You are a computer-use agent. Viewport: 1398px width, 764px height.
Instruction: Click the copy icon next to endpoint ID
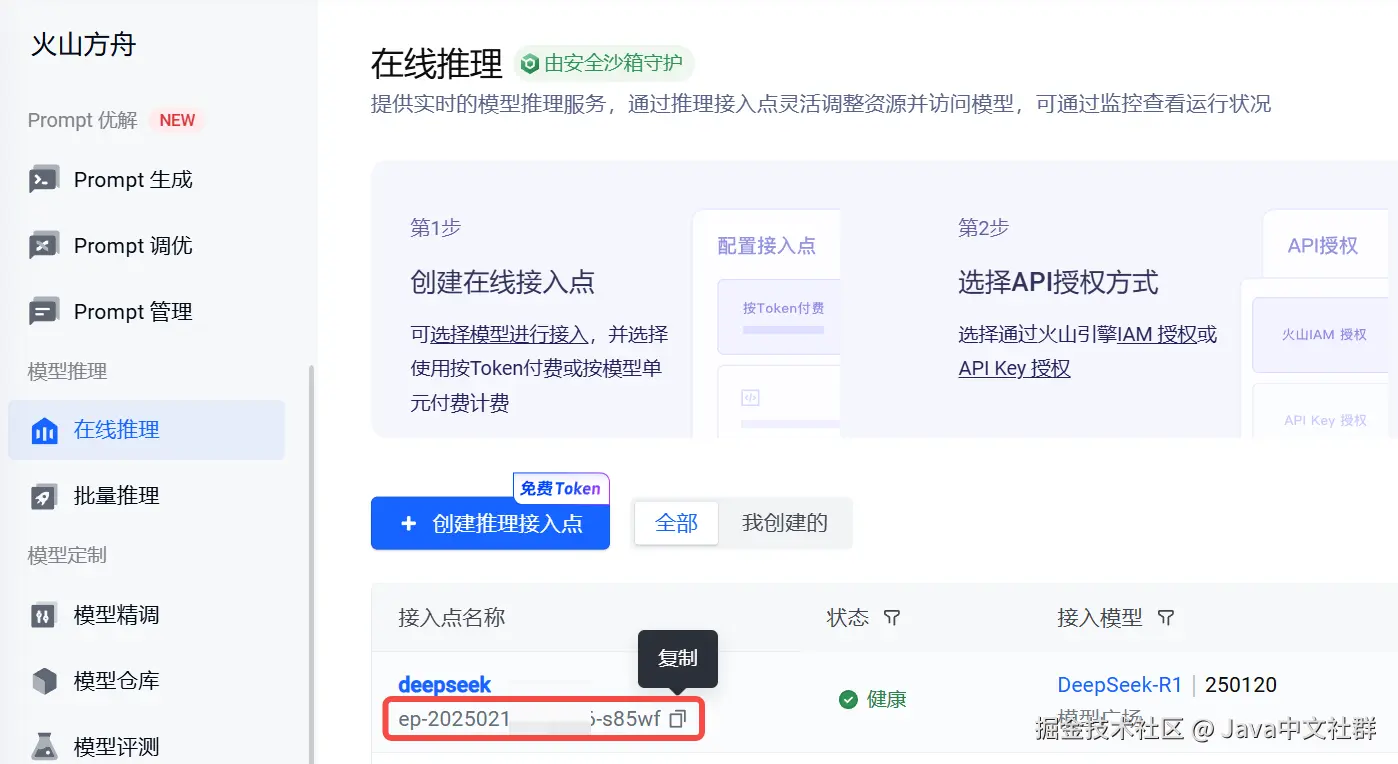pos(678,718)
